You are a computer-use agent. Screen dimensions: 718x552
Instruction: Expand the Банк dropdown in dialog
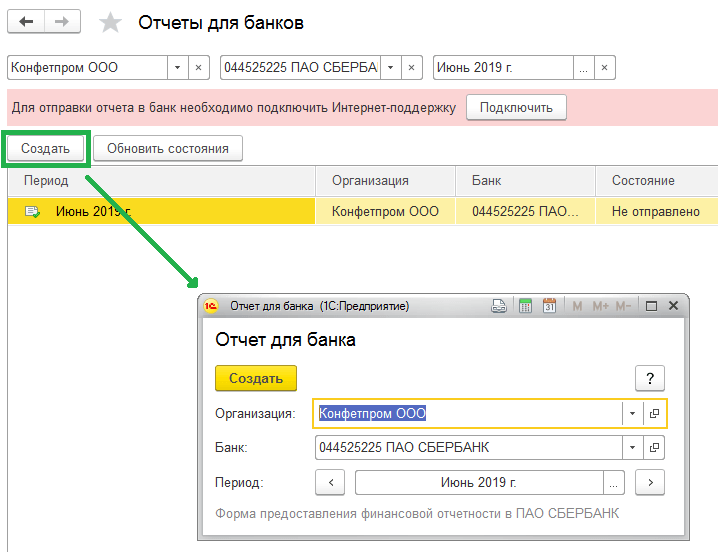[631, 447]
